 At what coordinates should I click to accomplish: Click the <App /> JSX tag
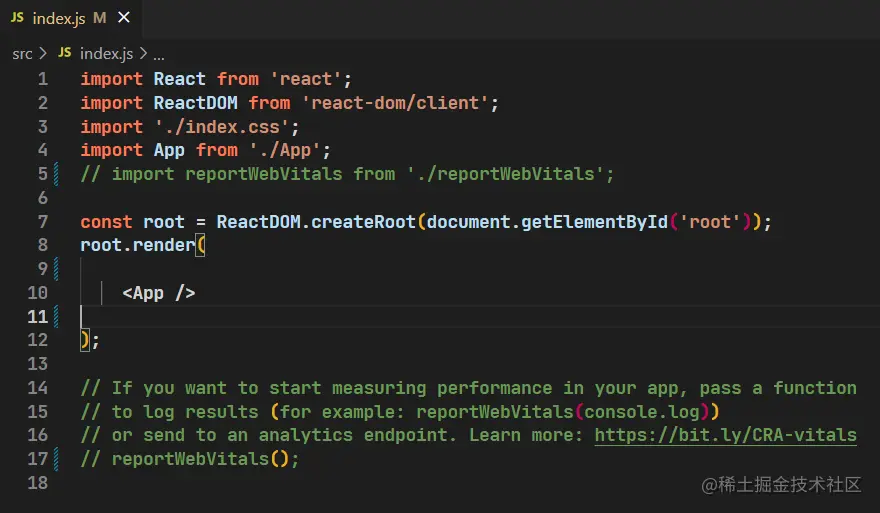pyautogui.click(x=159, y=293)
